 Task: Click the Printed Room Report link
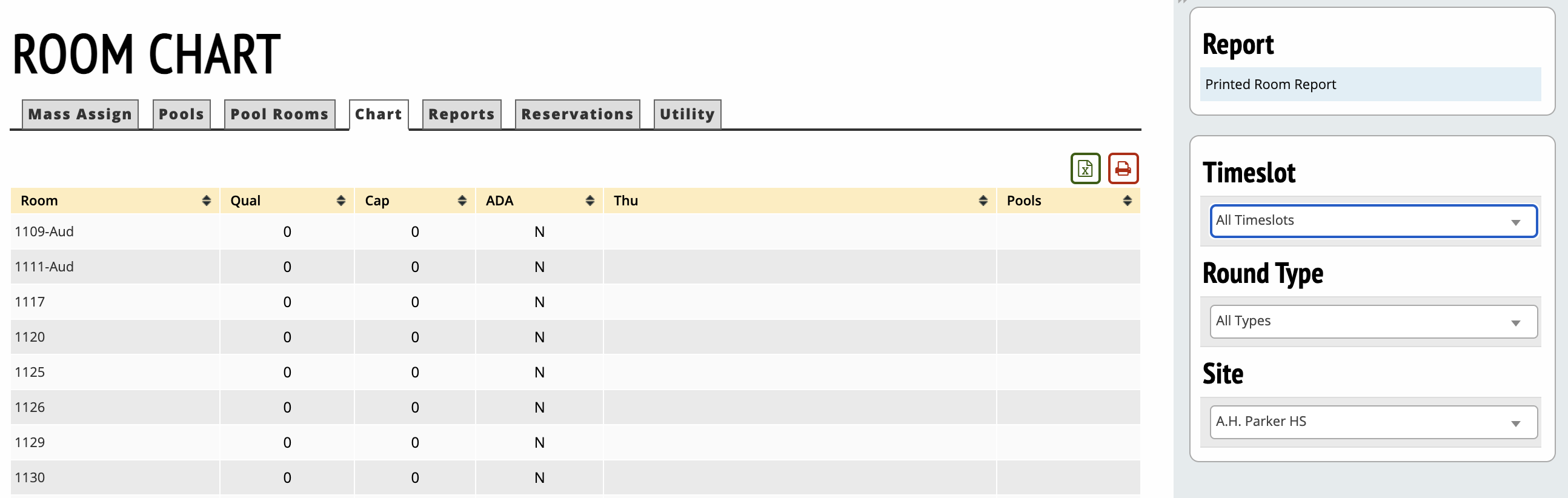point(1270,85)
